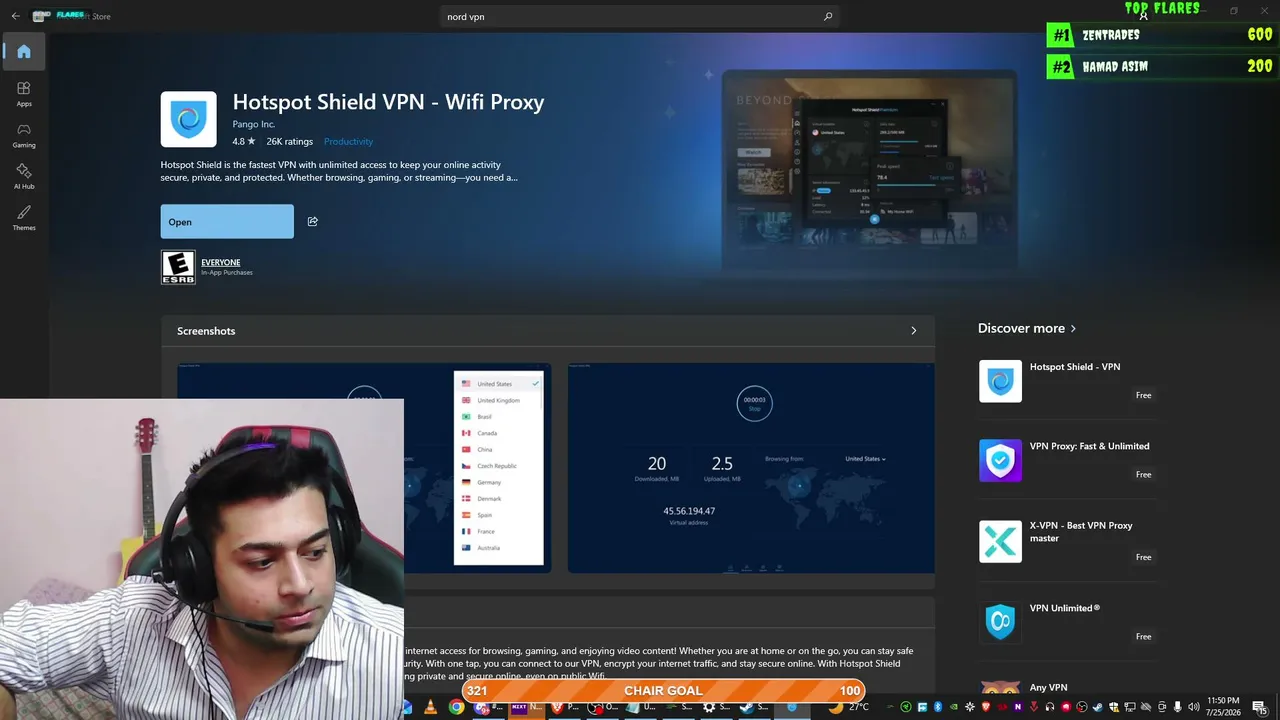1280x720 pixels.
Task: Expand the Screenshots section chevron
Action: (x=913, y=331)
